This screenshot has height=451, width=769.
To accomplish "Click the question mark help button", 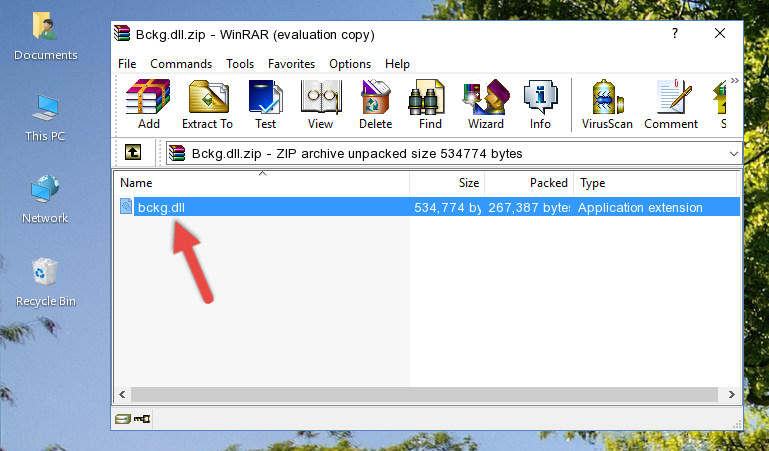I will pos(675,33).
